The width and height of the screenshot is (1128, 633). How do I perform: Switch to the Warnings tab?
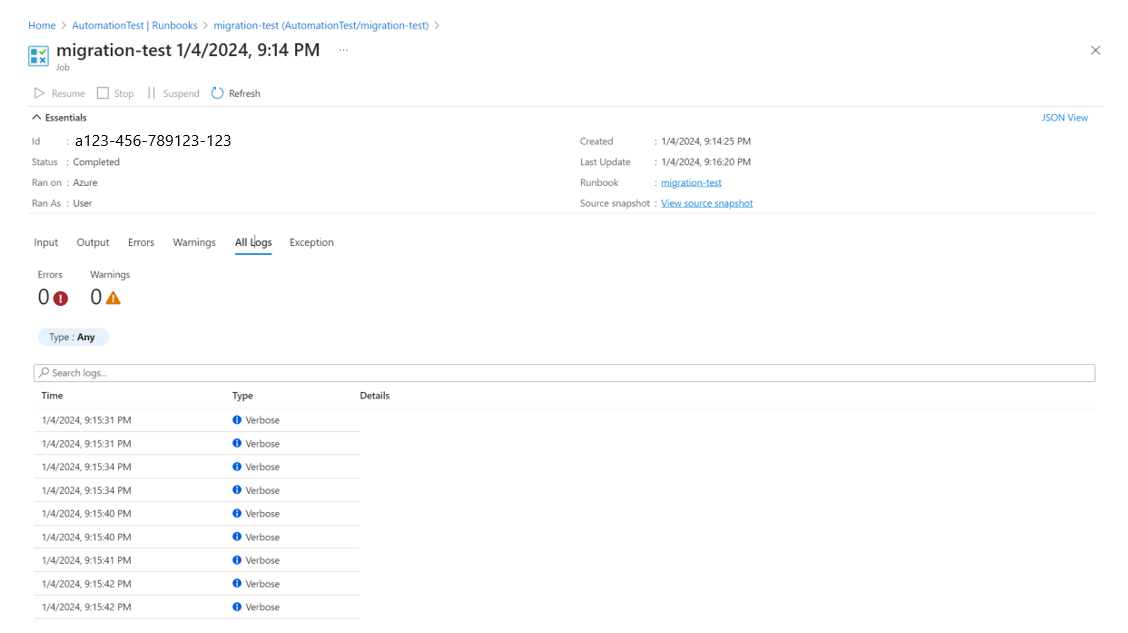click(194, 242)
